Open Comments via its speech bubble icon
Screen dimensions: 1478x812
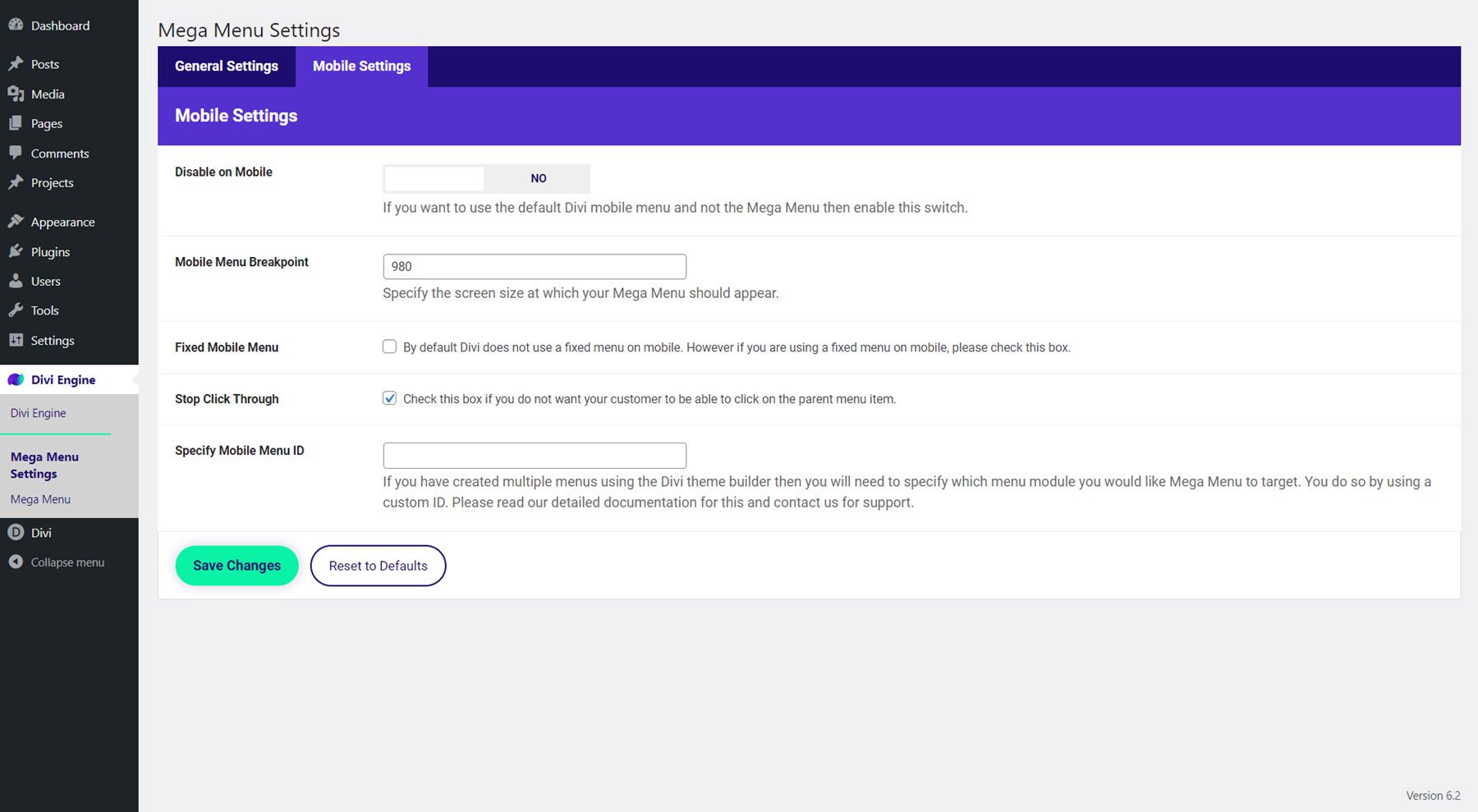[x=16, y=153]
